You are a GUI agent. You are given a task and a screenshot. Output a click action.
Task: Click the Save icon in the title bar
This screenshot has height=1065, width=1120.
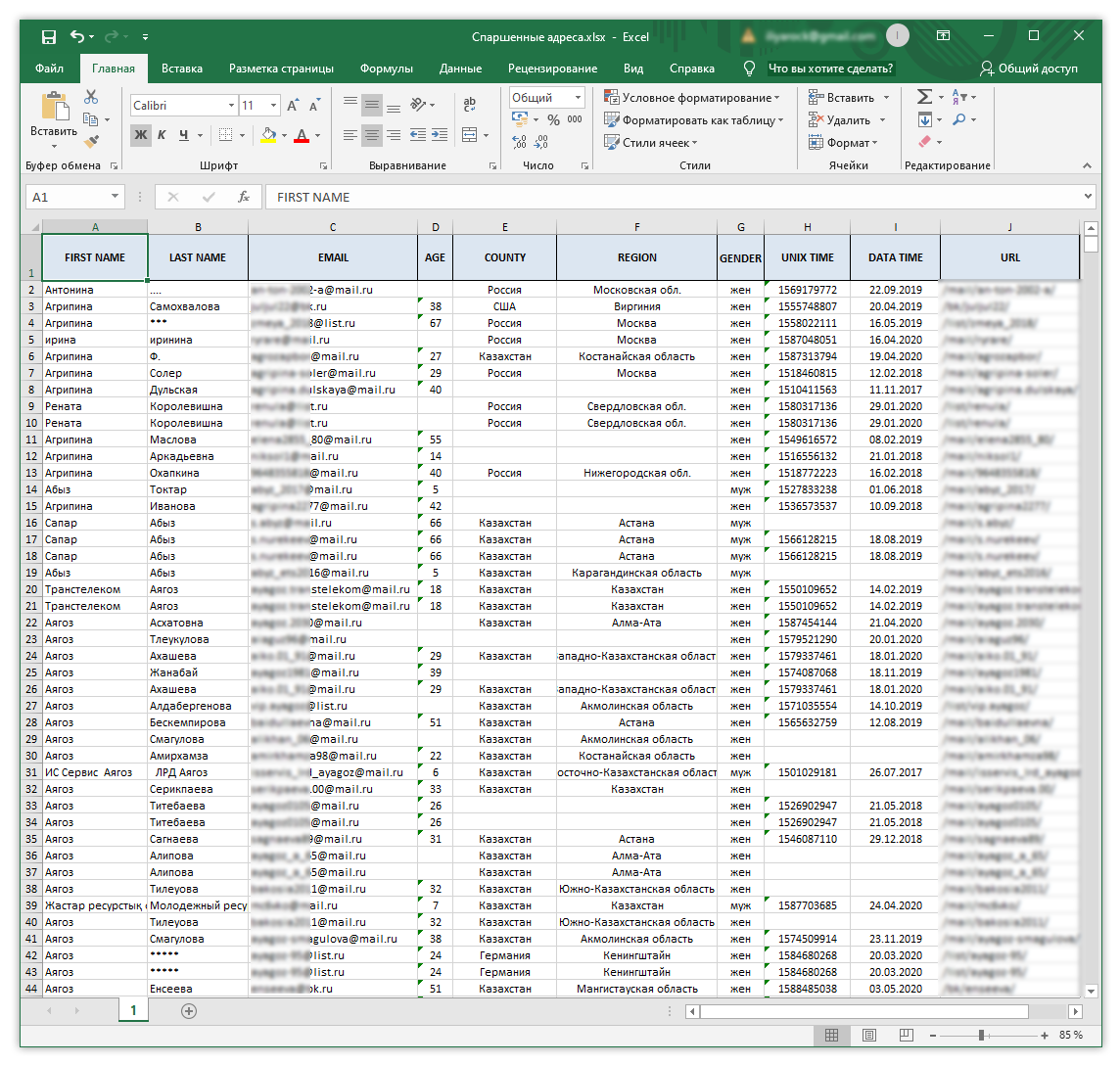tap(49, 37)
